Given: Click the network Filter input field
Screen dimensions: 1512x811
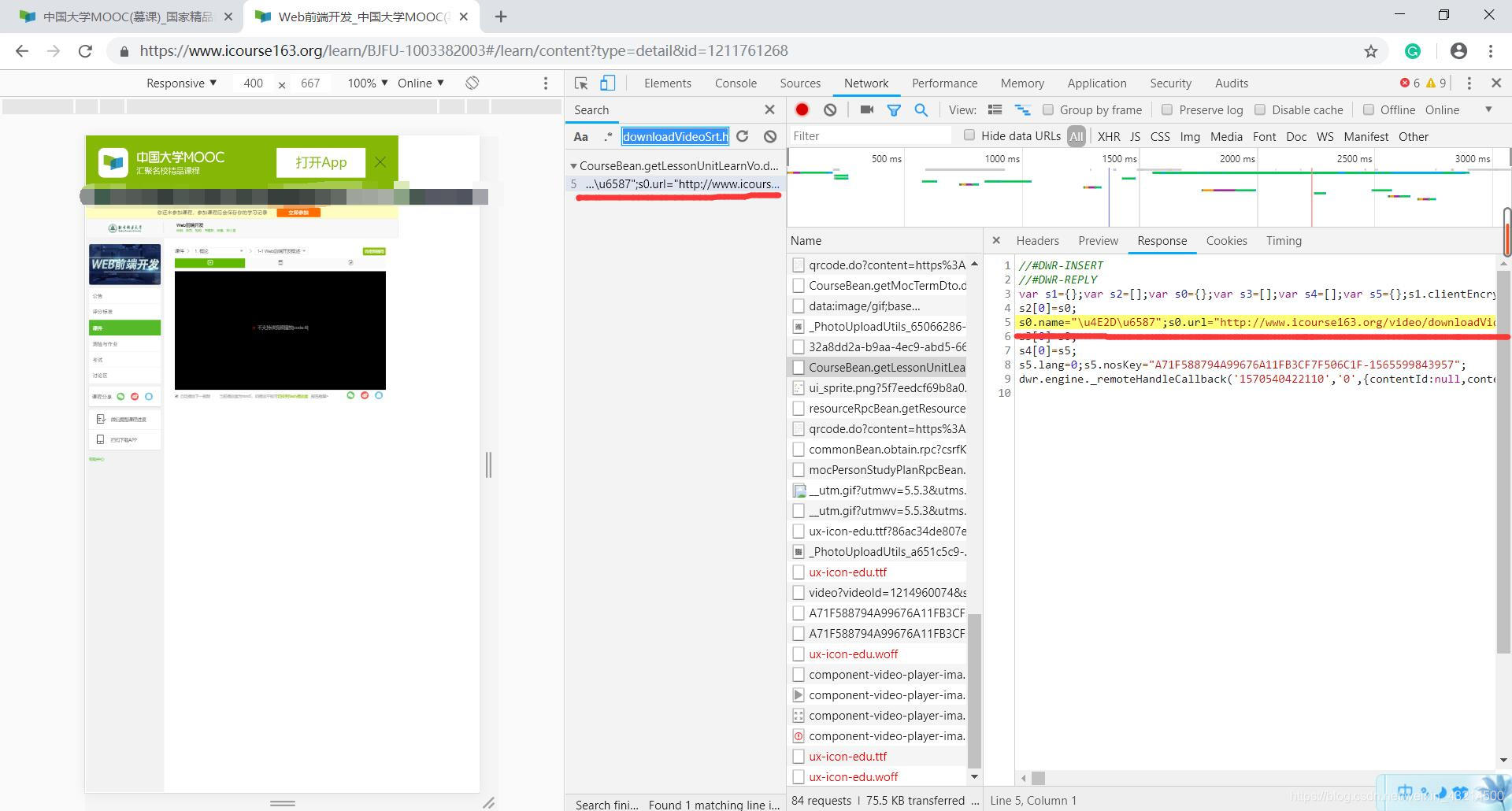Looking at the screenshot, I should (x=869, y=136).
